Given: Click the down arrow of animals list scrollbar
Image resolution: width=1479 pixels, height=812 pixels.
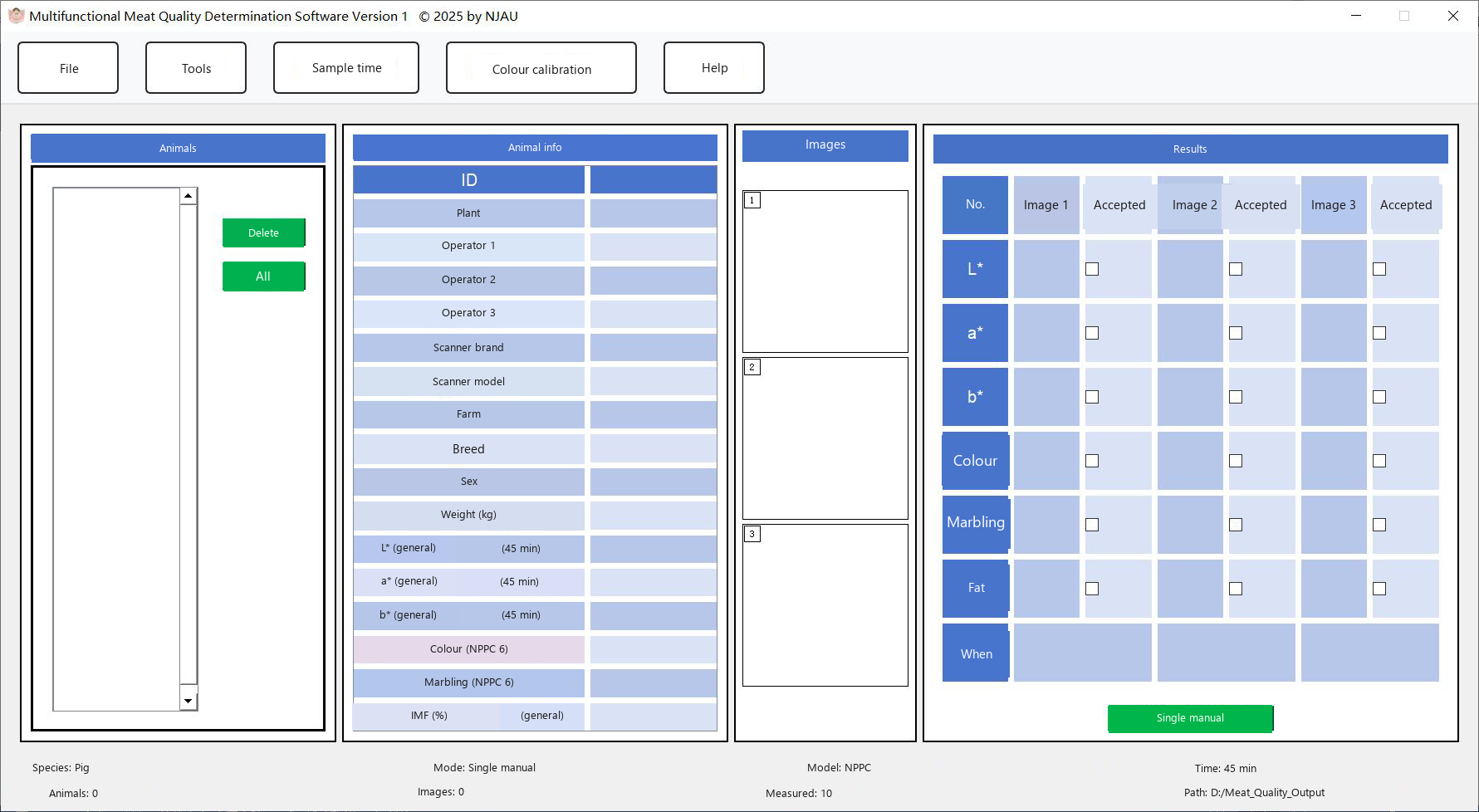Looking at the screenshot, I should click(189, 702).
